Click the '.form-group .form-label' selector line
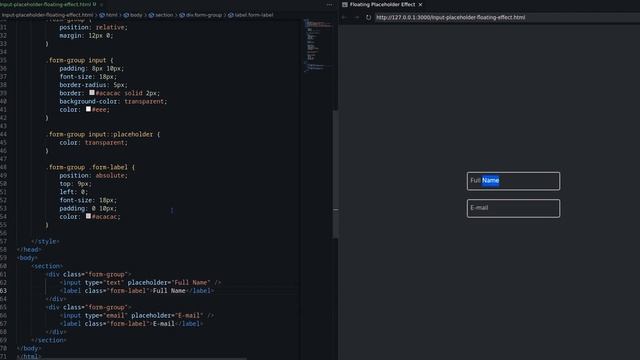This screenshot has width=640, height=360. coord(91,167)
